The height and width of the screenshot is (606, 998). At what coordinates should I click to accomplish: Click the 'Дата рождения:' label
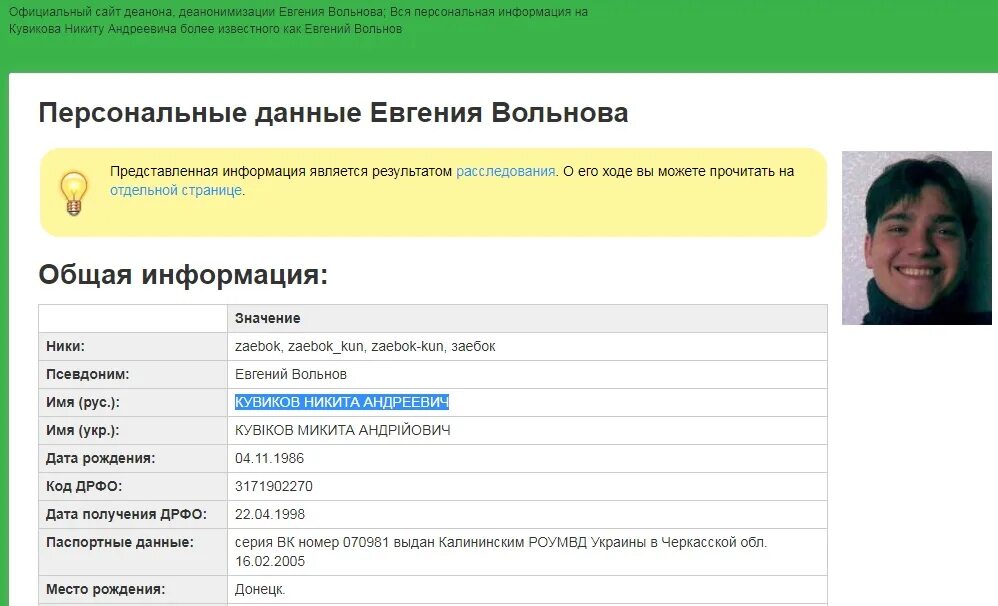[101, 458]
